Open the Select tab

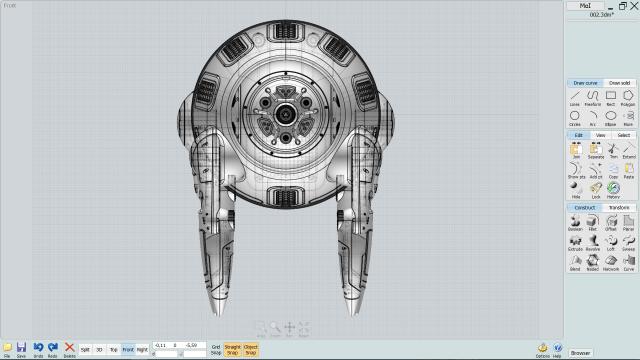coord(624,135)
